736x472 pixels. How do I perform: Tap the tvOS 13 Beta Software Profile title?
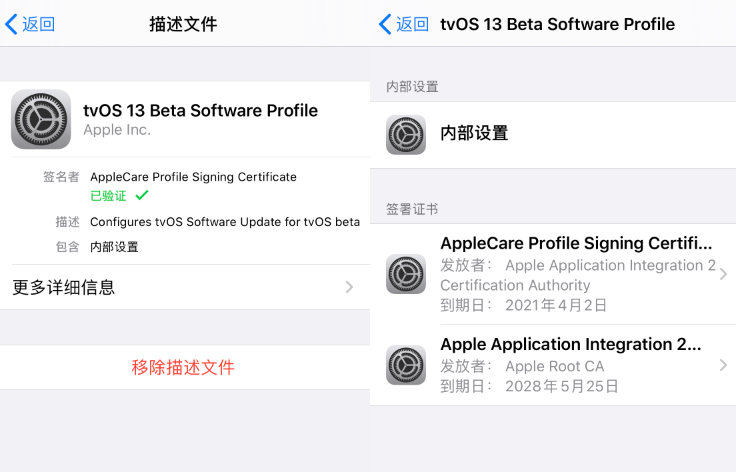pos(200,110)
